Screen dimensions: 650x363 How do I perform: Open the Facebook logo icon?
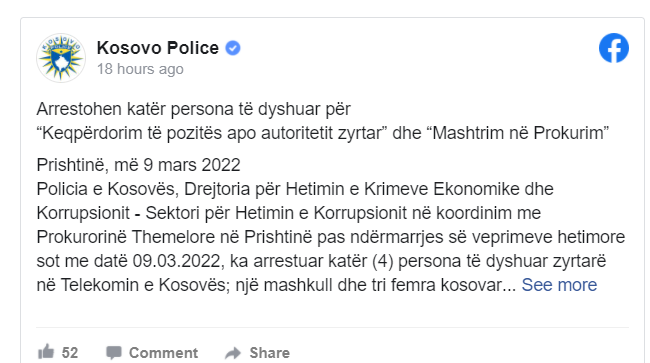tap(614, 48)
